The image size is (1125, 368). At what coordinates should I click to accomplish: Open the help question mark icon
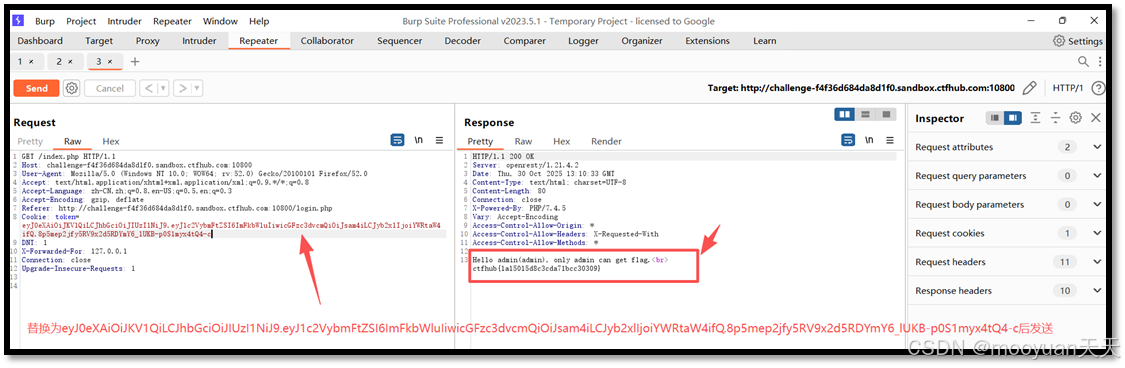1098,88
